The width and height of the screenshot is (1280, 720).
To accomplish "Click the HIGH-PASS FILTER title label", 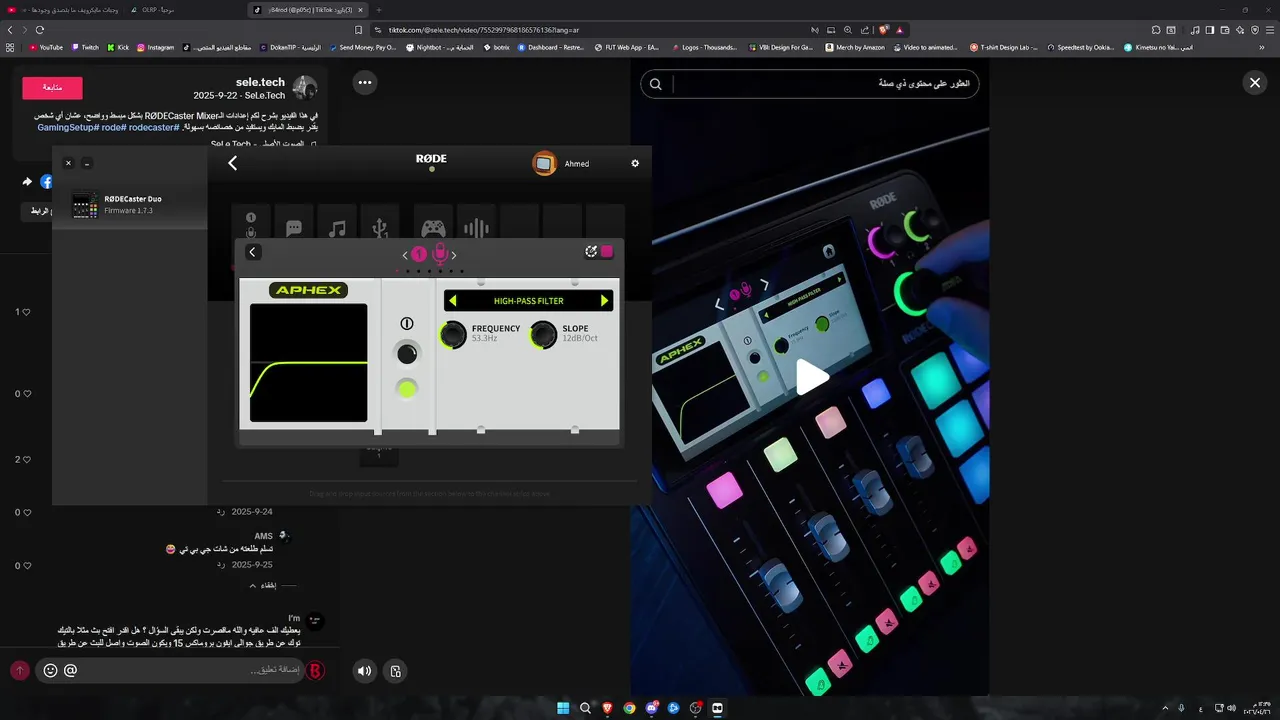I will (x=528, y=300).
